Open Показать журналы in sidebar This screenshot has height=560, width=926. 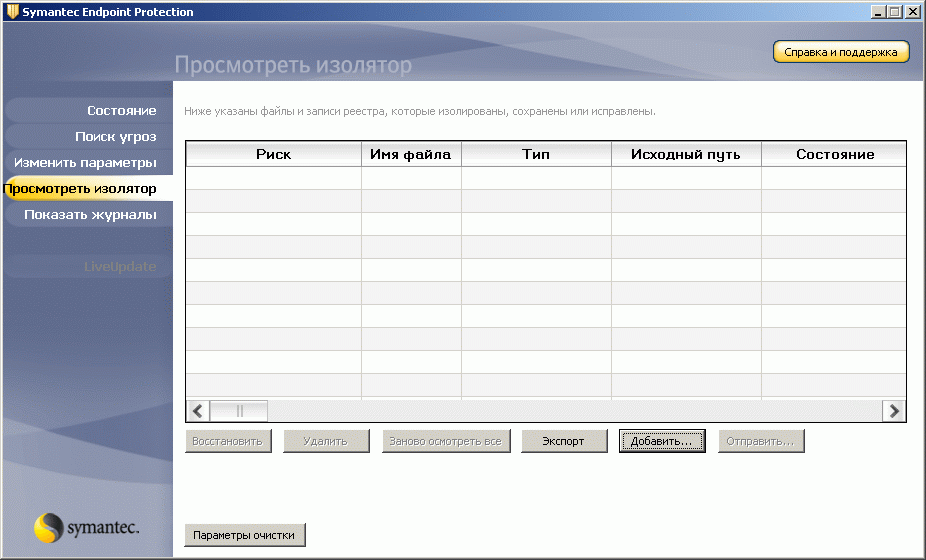(x=89, y=214)
